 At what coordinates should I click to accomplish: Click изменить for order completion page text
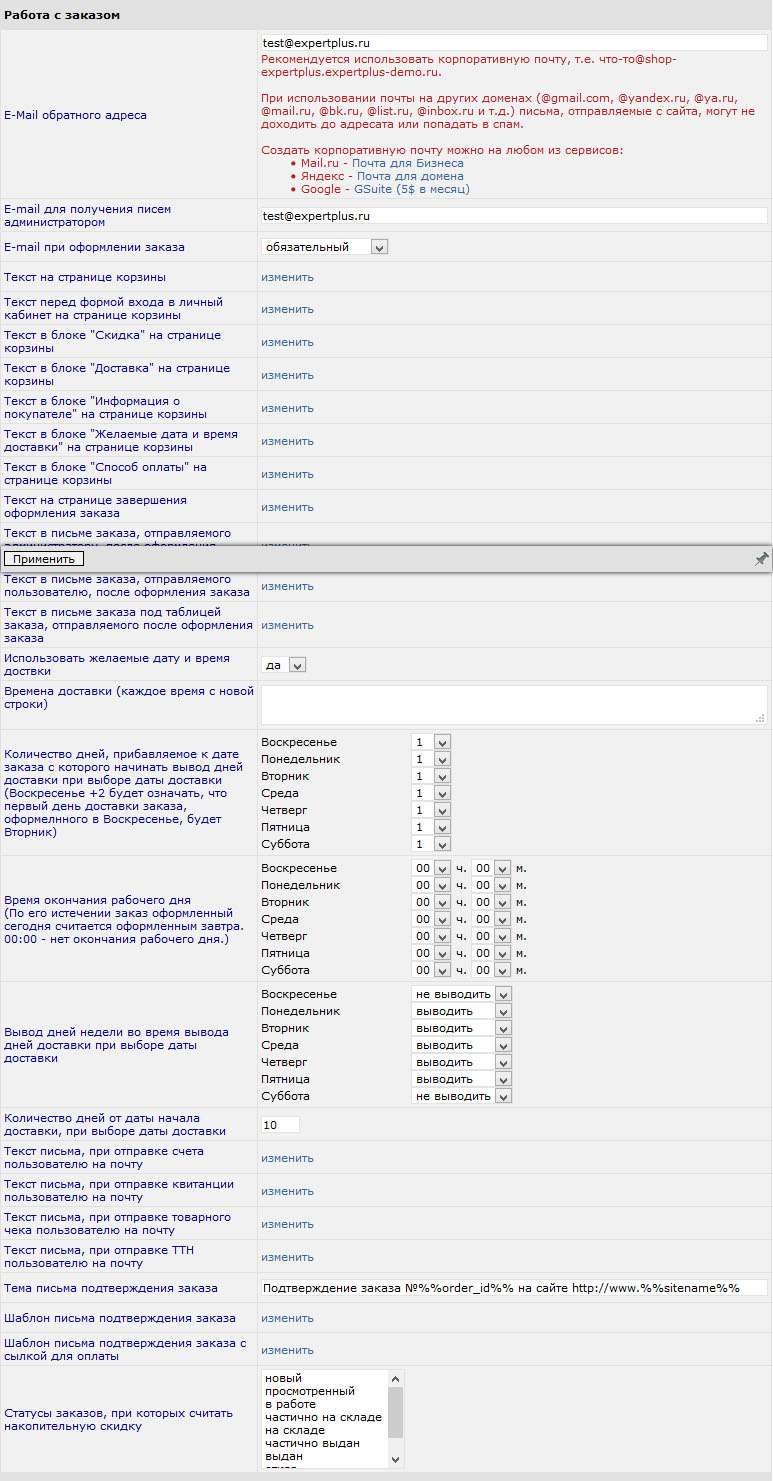pos(287,507)
